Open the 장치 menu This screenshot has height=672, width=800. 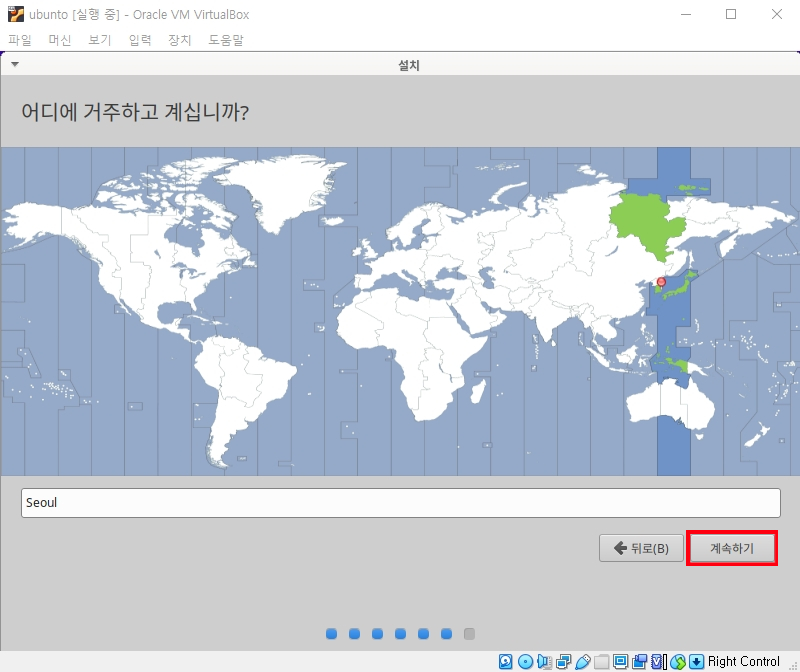pos(180,40)
